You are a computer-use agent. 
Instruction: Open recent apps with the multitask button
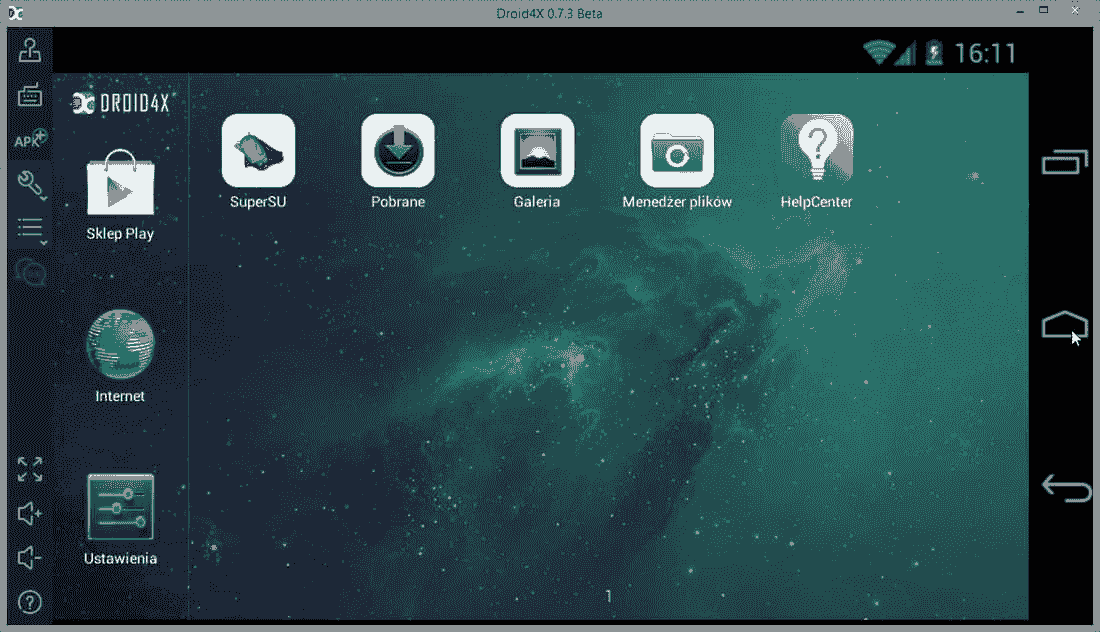pos(1065,162)
